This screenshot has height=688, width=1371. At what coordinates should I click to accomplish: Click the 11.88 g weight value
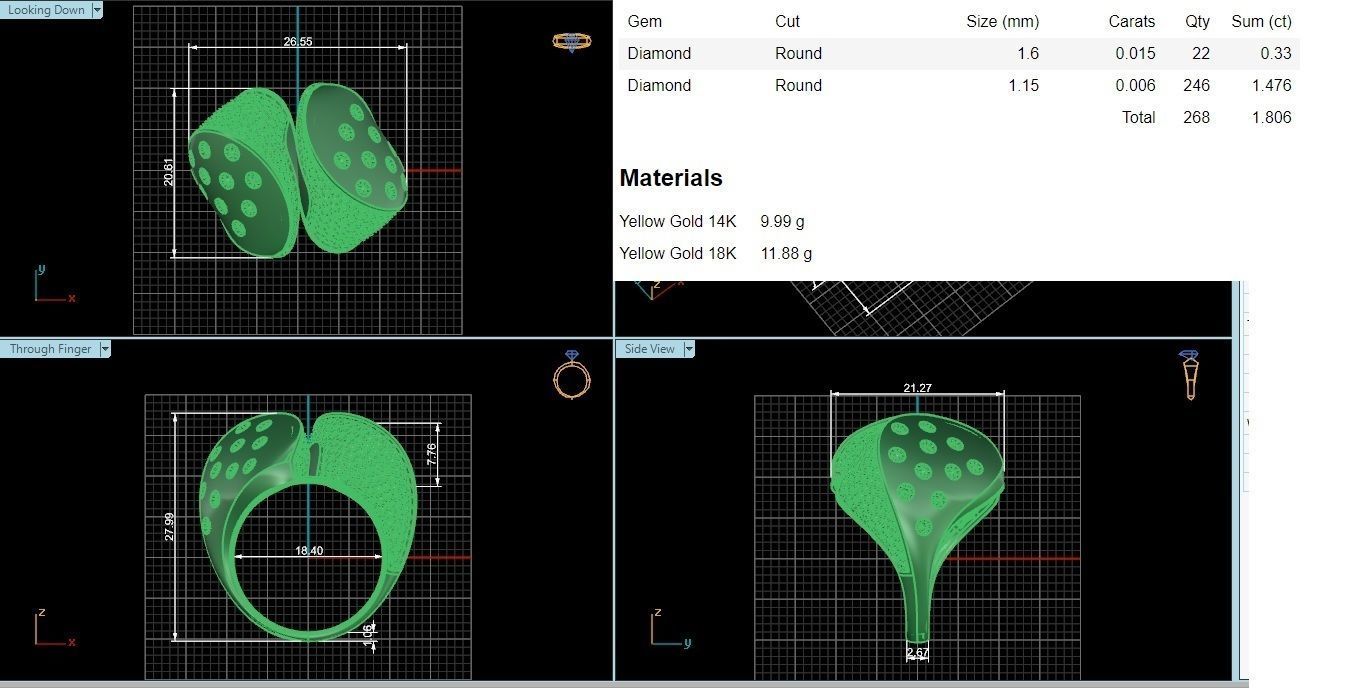(786, 253)
